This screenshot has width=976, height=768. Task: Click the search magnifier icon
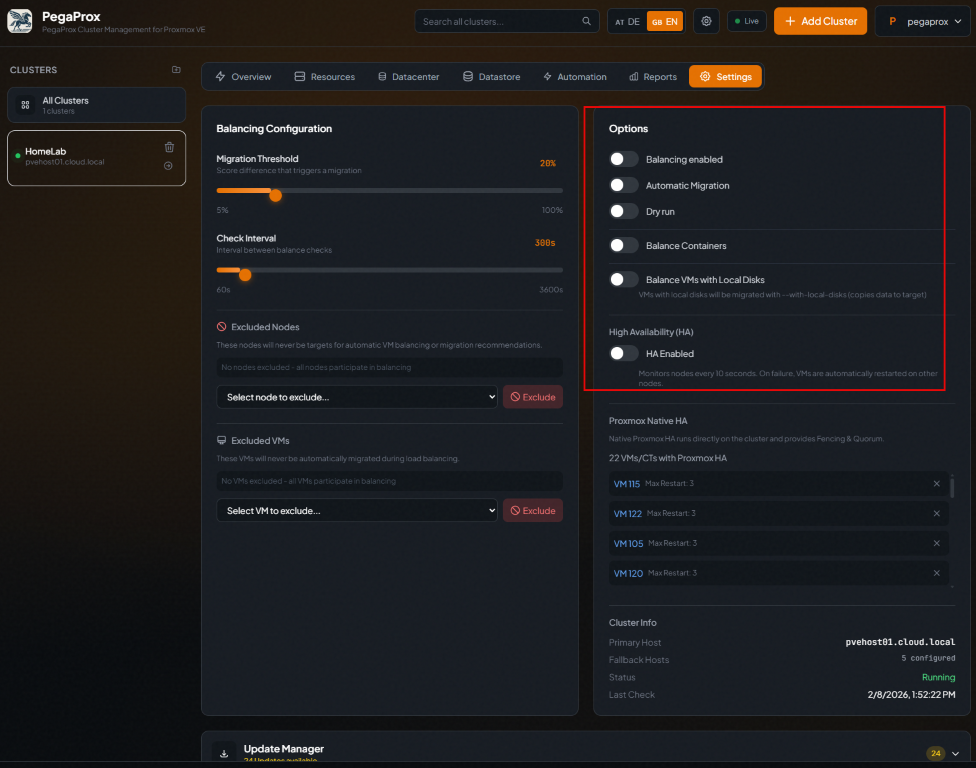click(x=586, y=21)
